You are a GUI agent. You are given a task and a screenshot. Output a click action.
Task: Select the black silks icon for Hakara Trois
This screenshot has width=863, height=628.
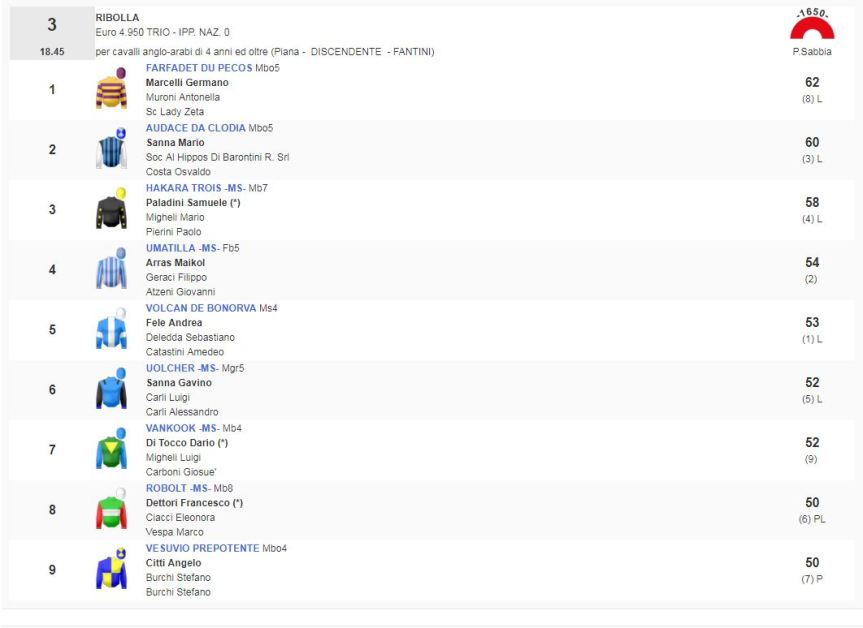[x=111, y=209]
